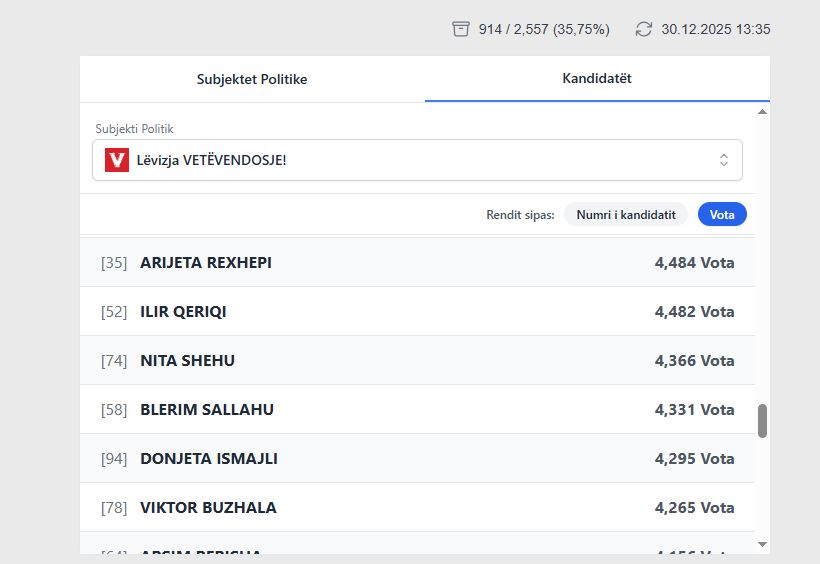Viewport: 820px width, 564px height.
Task: Click the up arrow of the scrollbar
Action: [x=762, y=111]
